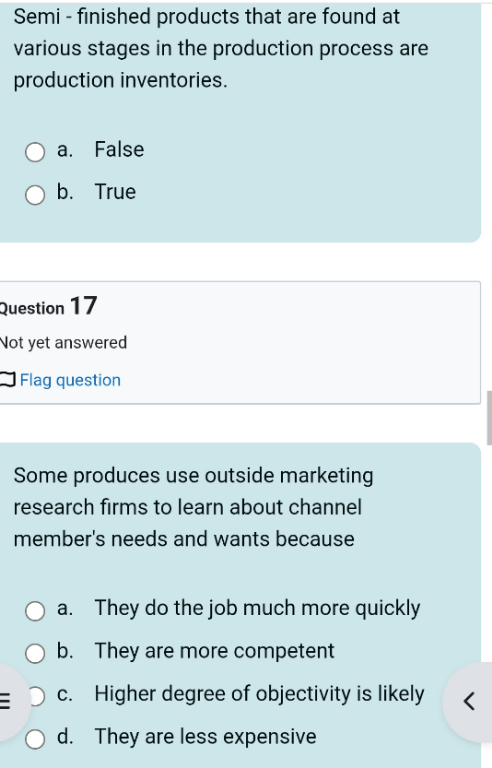Image resolution: width=492 pixels, height=768 pixels.
Task: Click the page scrollbar thumb
Action: [x=489, y=418]
